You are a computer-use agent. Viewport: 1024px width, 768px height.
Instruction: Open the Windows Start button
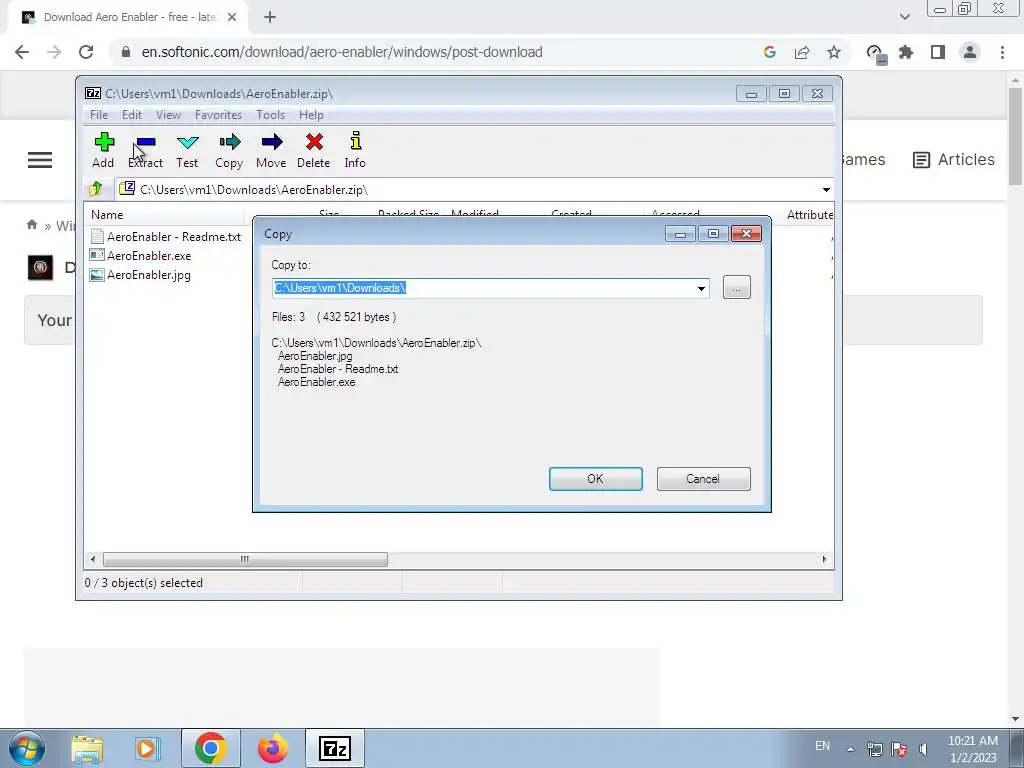pyautogui.click(x=27, y=748)
